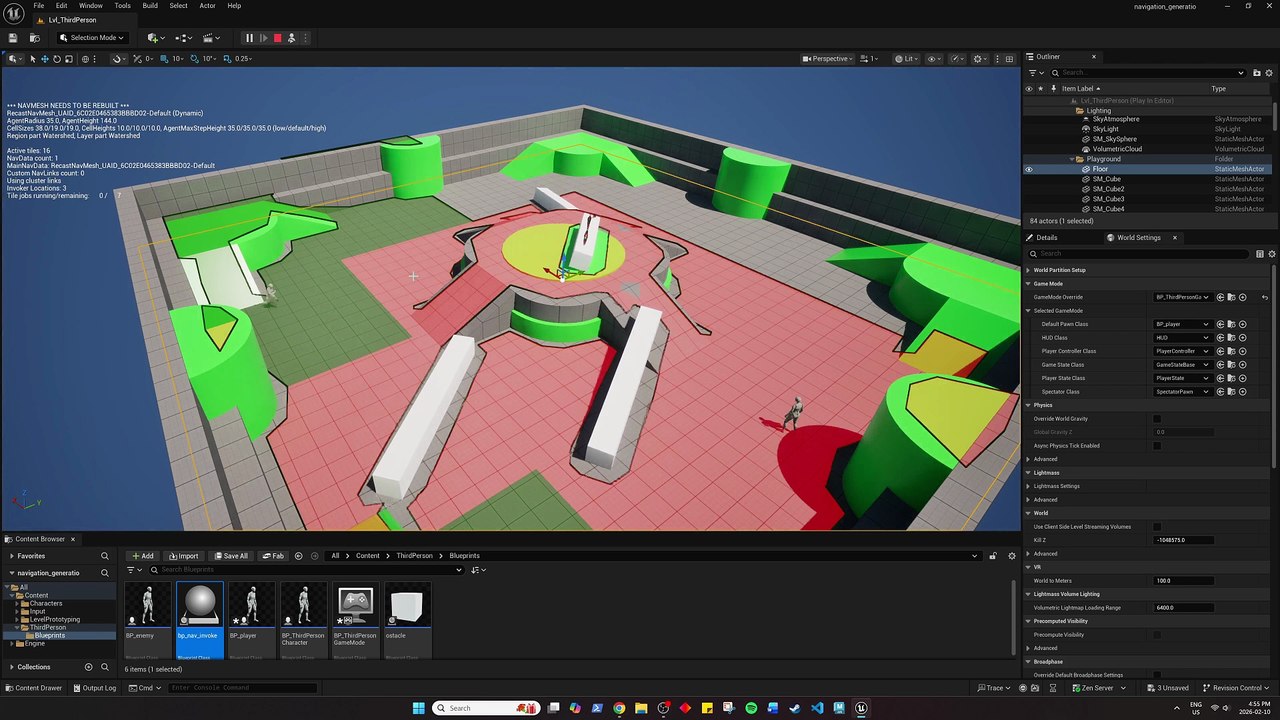Open the Tools menu
The width and height of the screenshot is (1280, 720).
click(122, 6)
